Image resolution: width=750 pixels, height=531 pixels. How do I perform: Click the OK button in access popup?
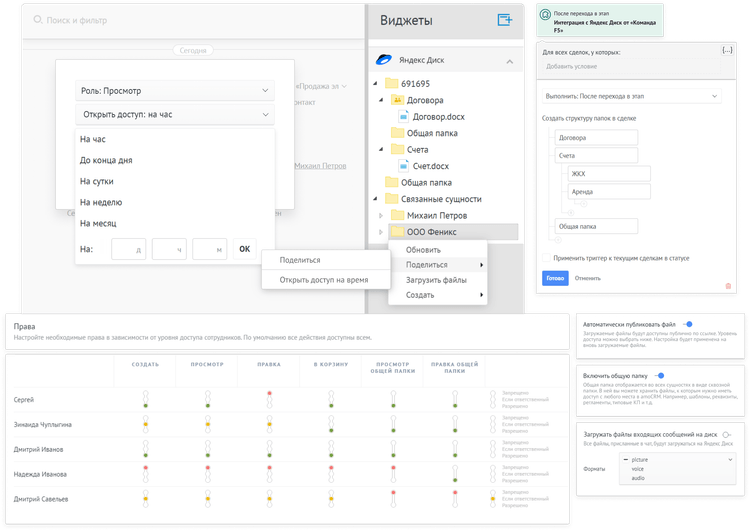[244, 249]
